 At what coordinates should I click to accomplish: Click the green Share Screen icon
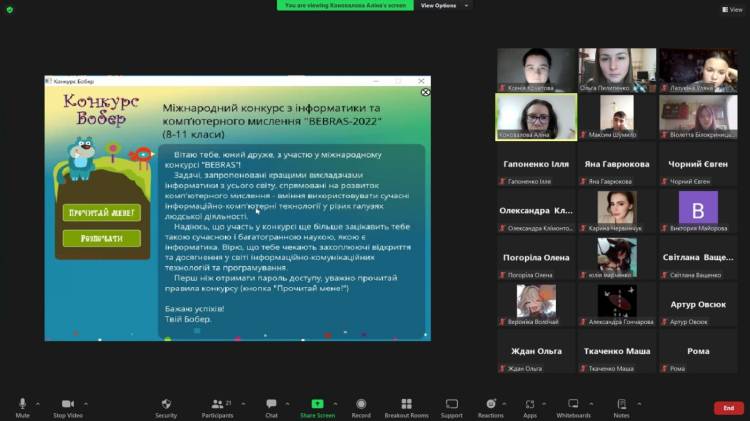tap(317, 404)
